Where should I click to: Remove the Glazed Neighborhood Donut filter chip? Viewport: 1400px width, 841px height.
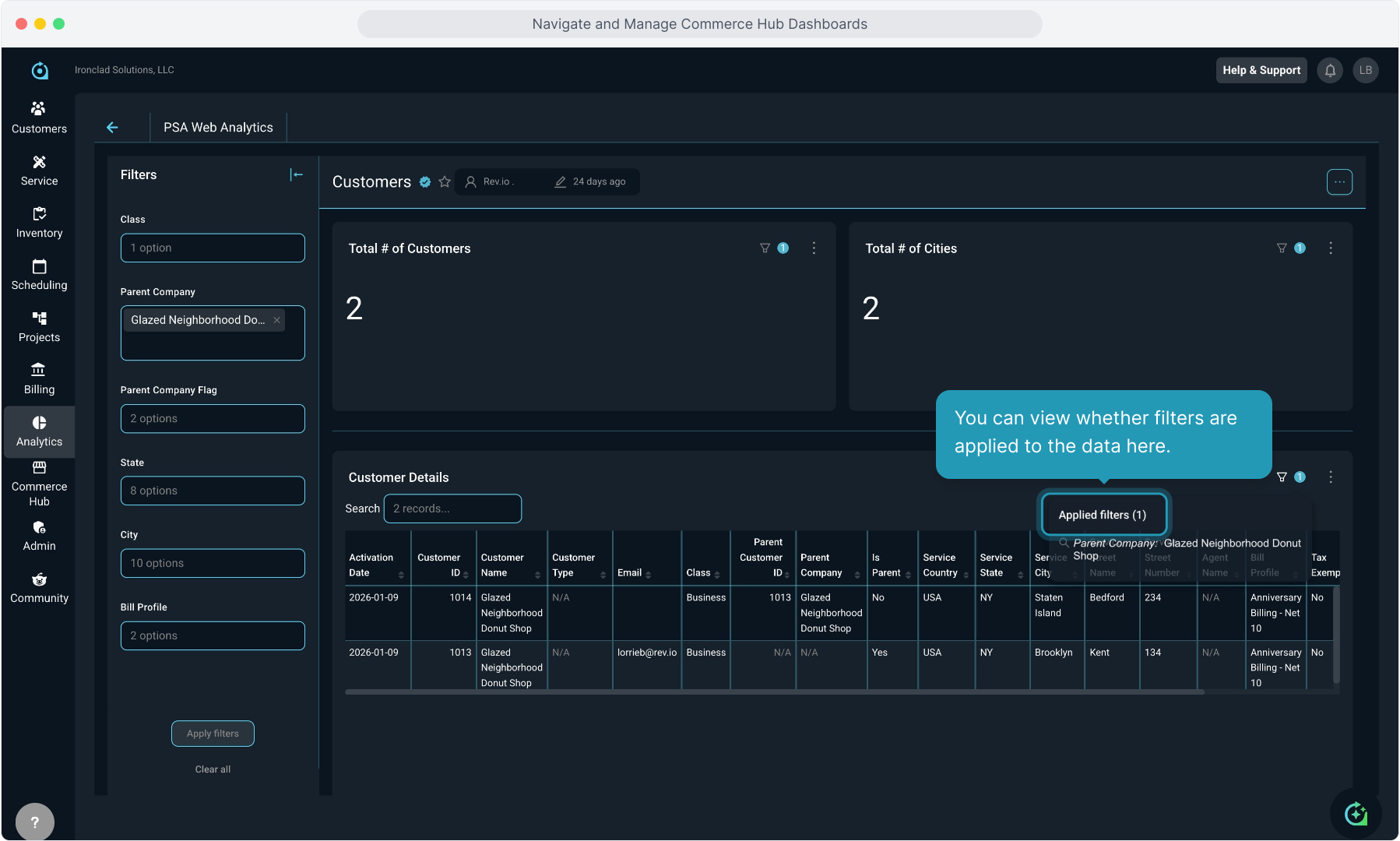click(276, 320)
